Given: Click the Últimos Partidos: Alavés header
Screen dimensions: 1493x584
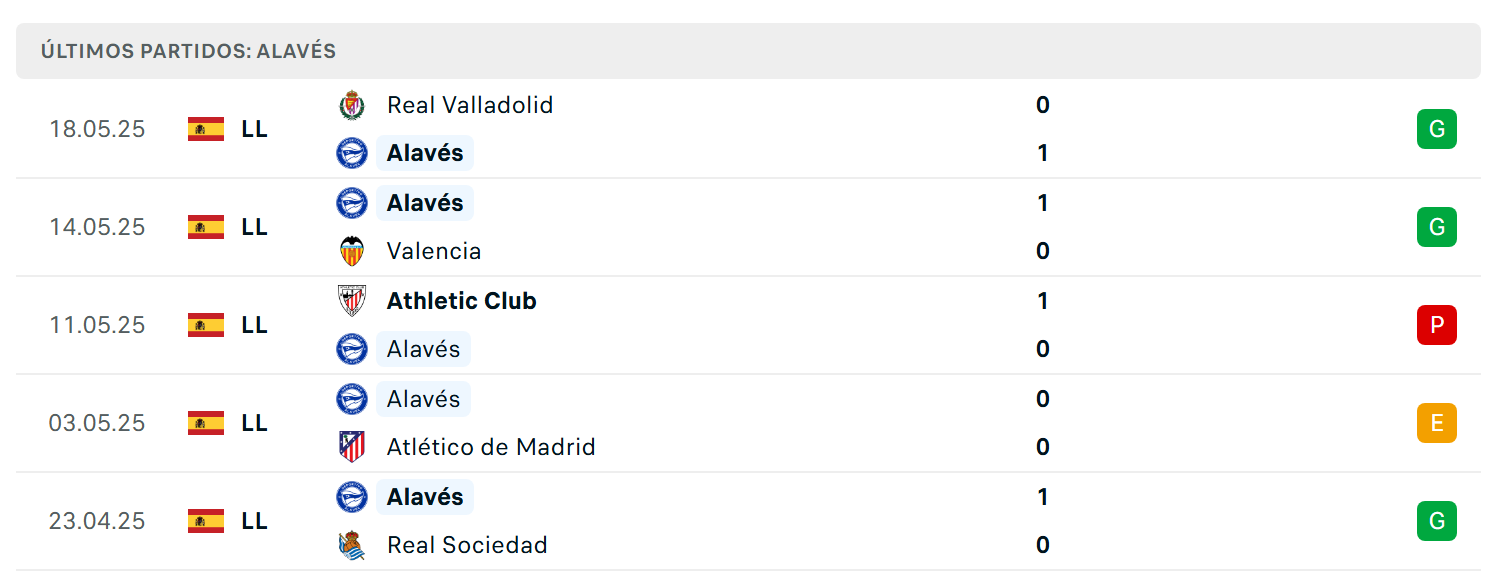Looking at the screenshot, I should pyautogui.click(x=188, y=51).
